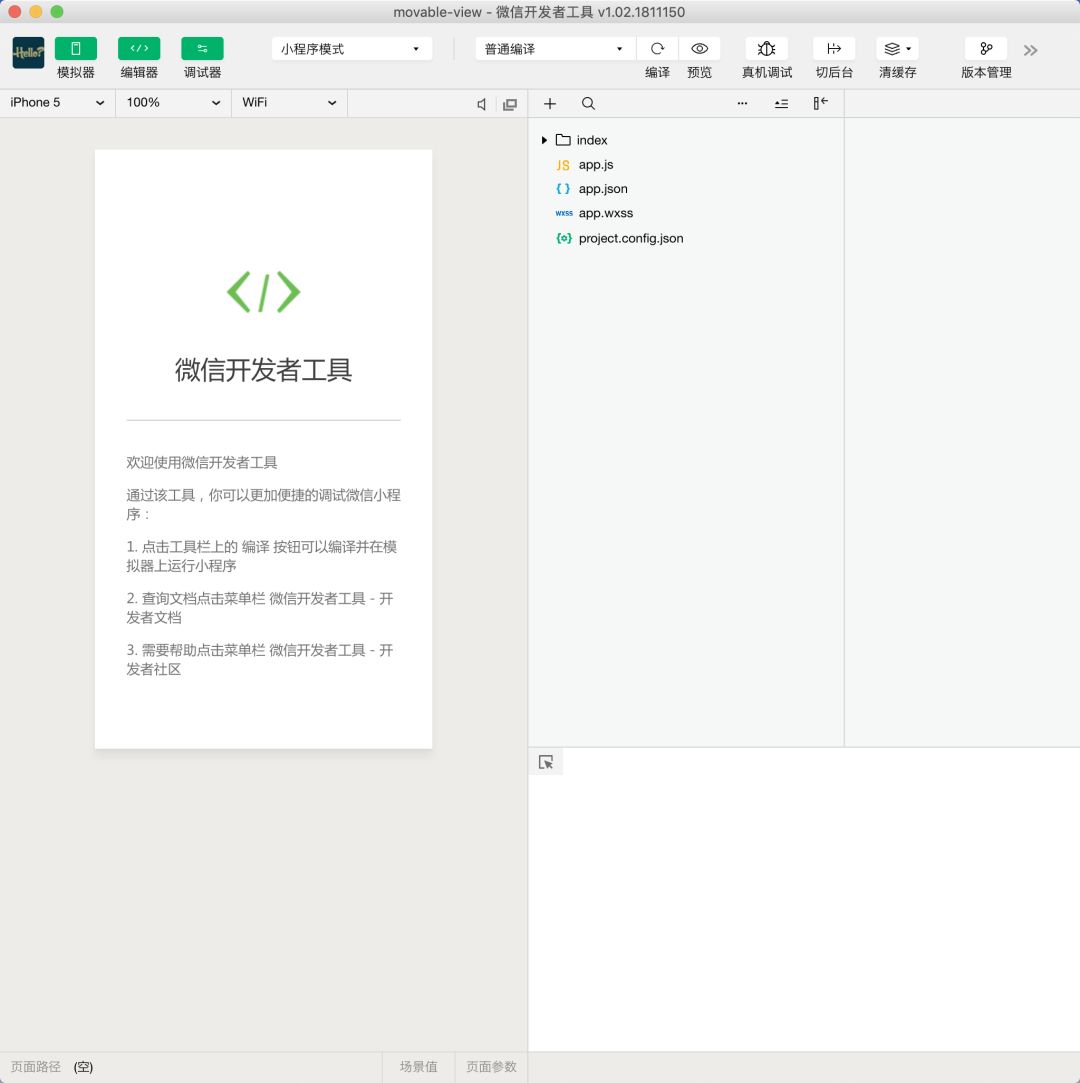Click the compile (编译) refresh icon
The image size is (1080, 1083).
click(657, 49)
